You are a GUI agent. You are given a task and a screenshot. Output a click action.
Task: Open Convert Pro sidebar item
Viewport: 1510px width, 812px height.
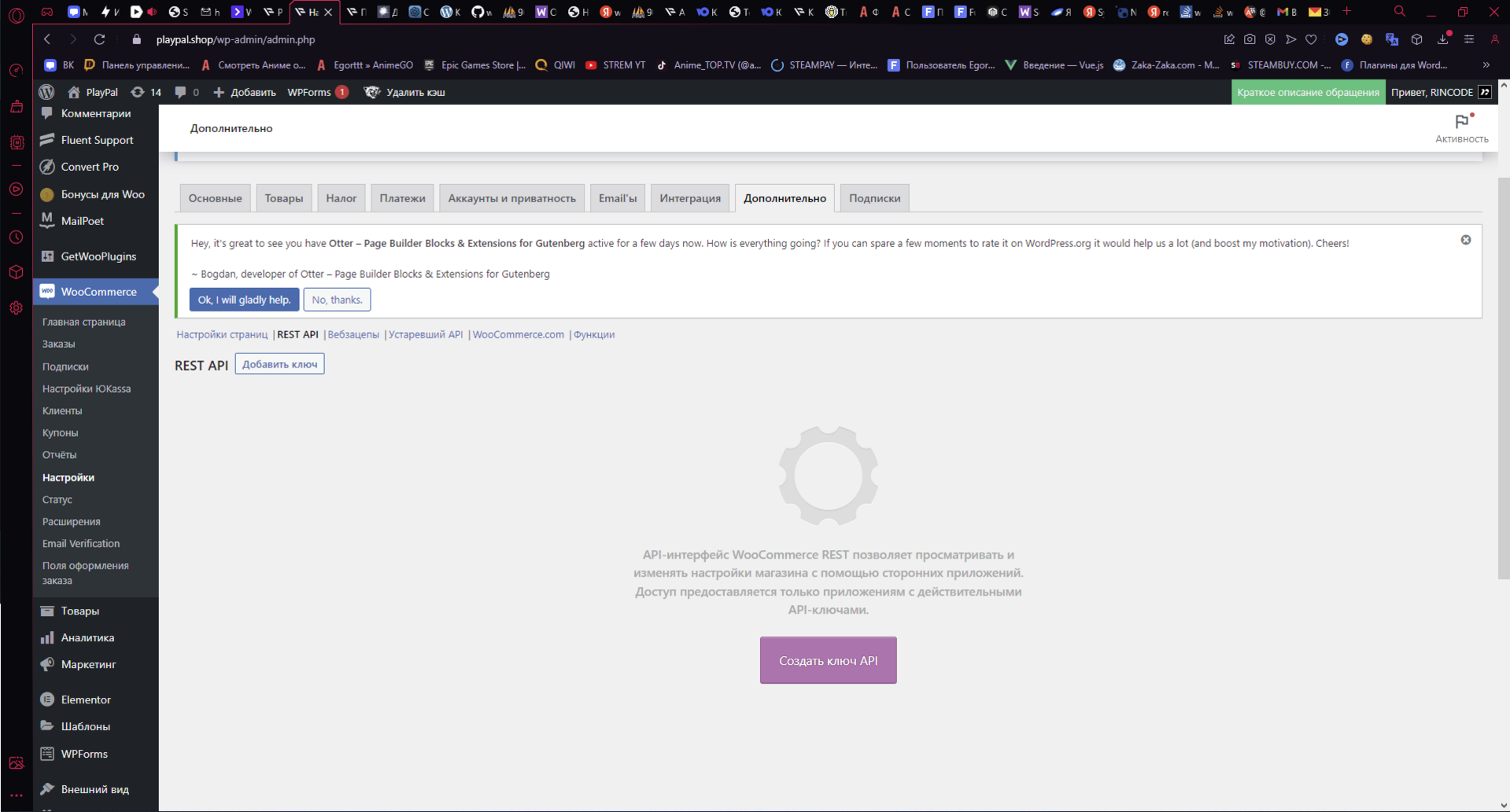(96, 167)
